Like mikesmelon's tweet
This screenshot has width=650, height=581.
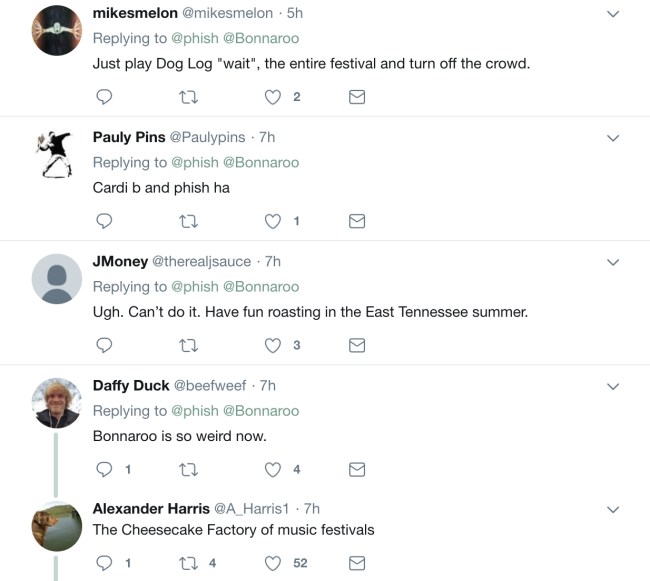[273, 97]
